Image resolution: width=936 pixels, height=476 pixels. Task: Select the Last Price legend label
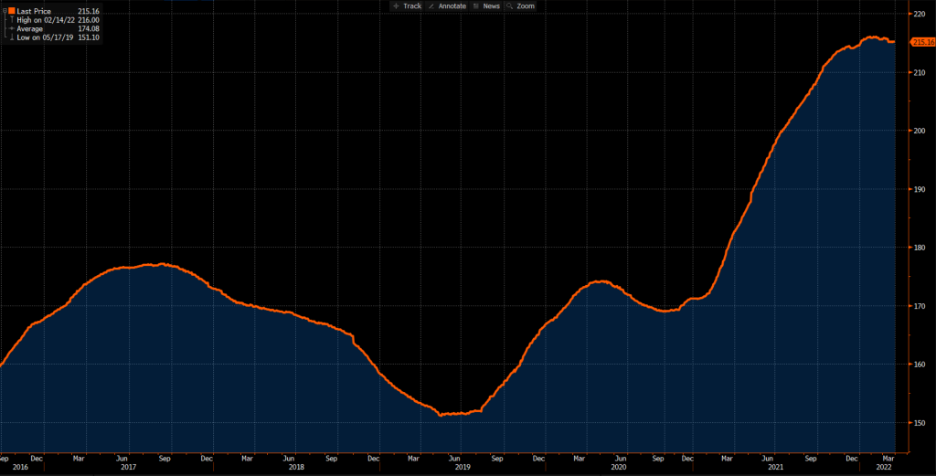point(33,11)
